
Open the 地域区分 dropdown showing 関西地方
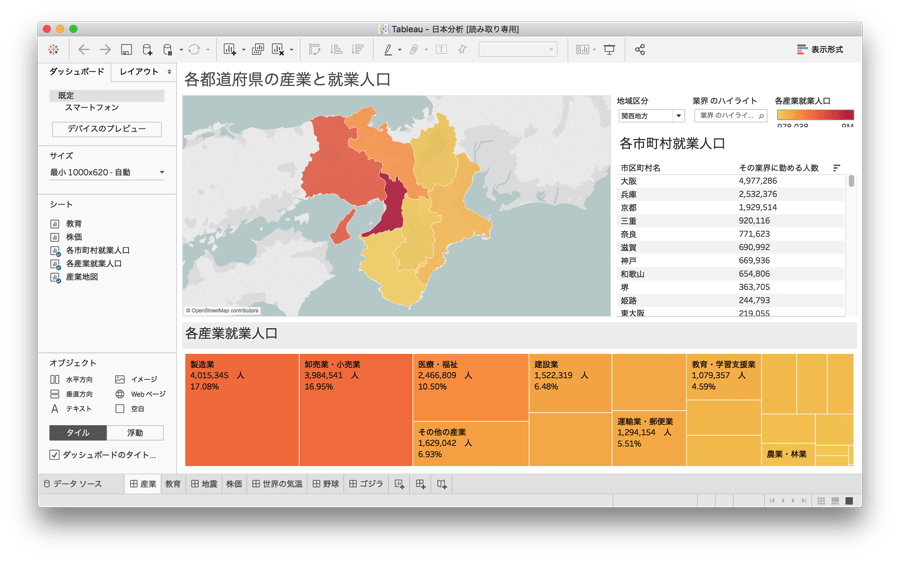650,116
